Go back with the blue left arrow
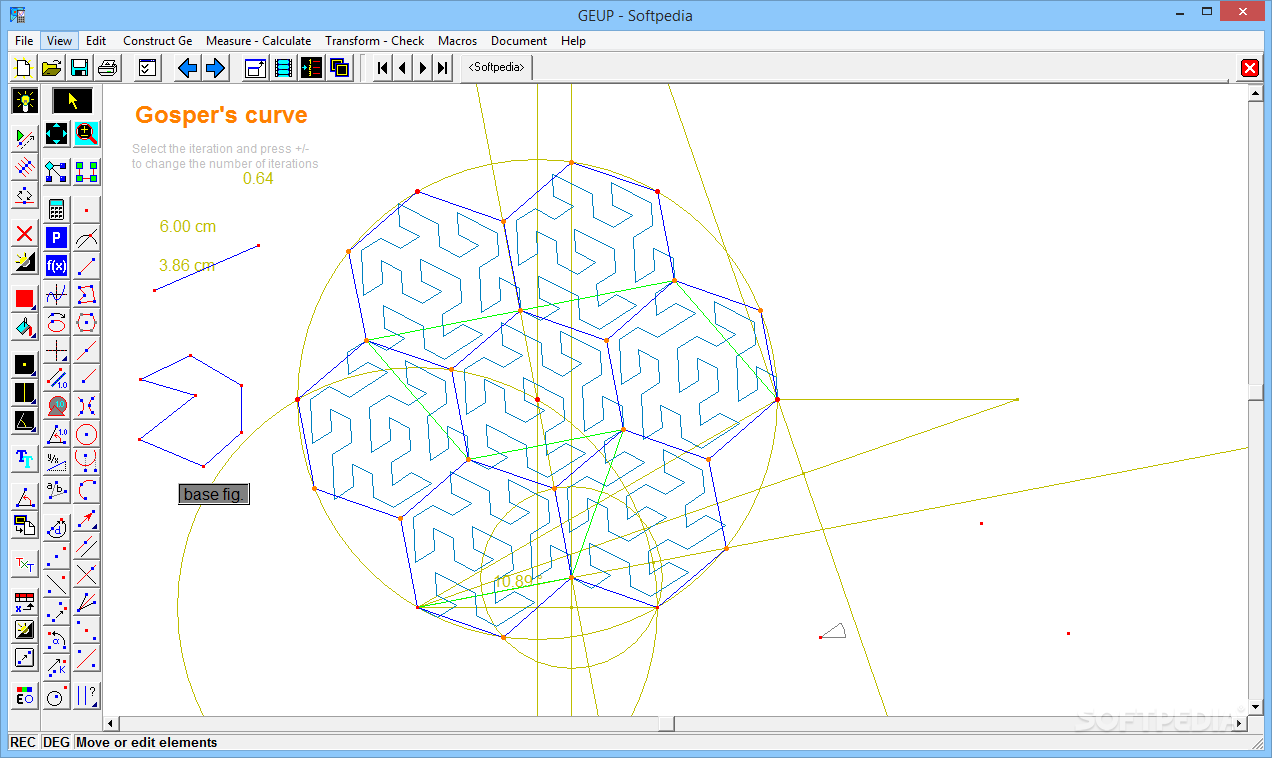This screenshot has width=1272, height=758. 187,68
